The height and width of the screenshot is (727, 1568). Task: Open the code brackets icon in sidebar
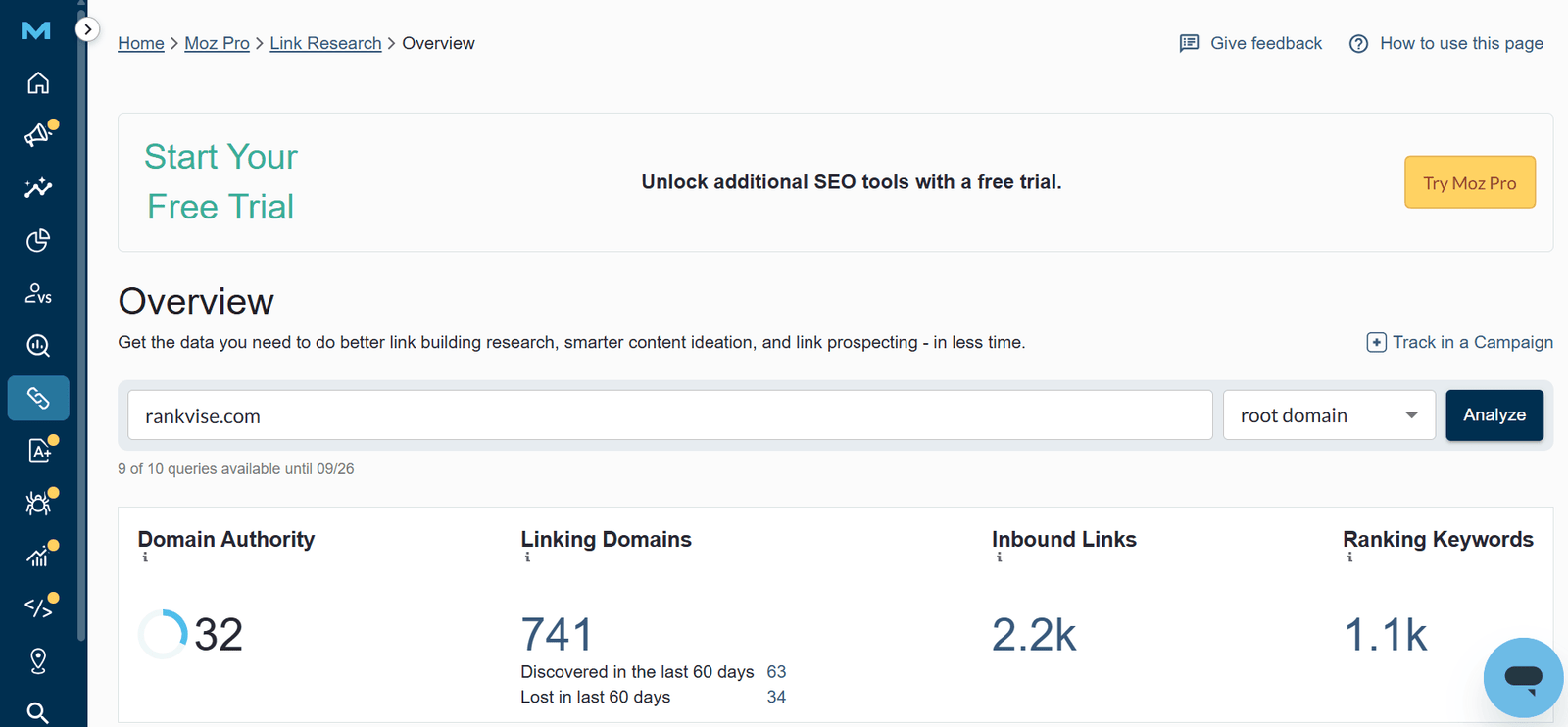[38, 608]
